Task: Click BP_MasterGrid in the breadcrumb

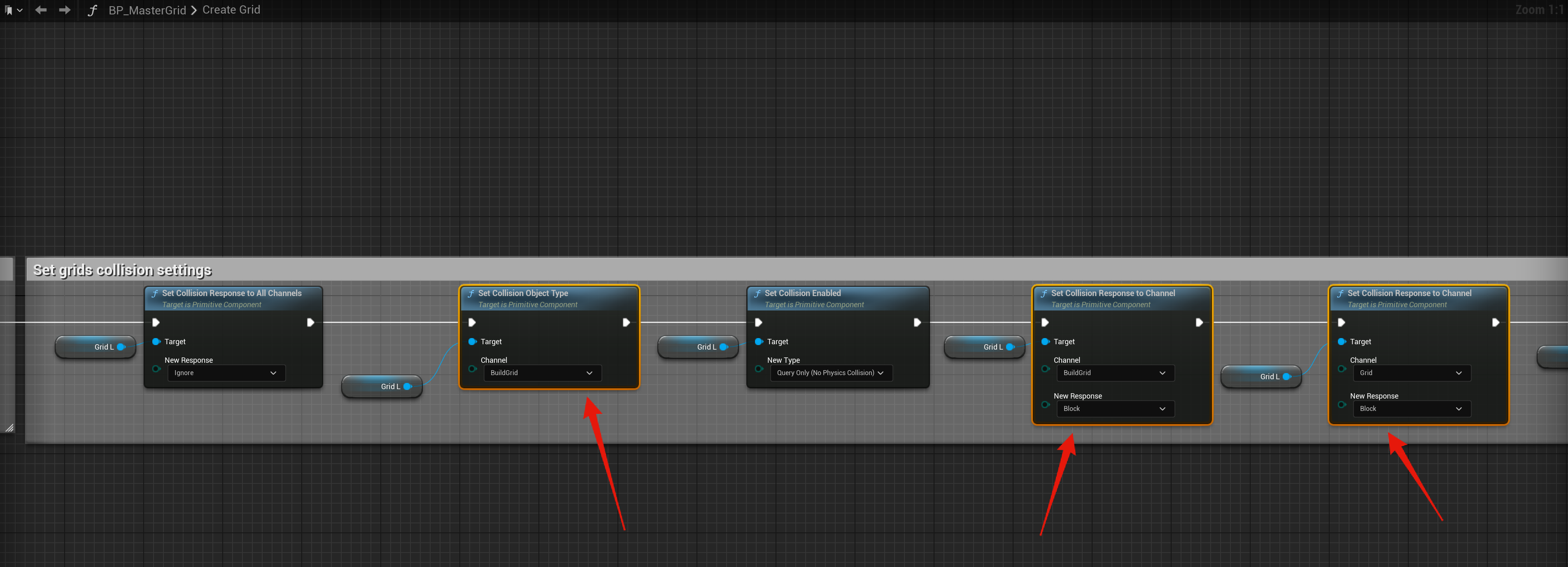Action: click(x=147, y=10)
